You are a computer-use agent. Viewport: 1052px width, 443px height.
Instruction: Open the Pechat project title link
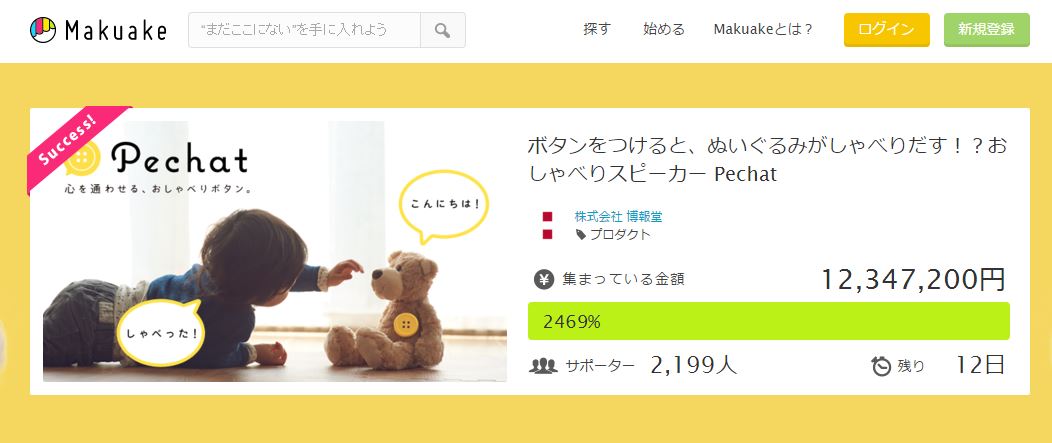[768, 160]
